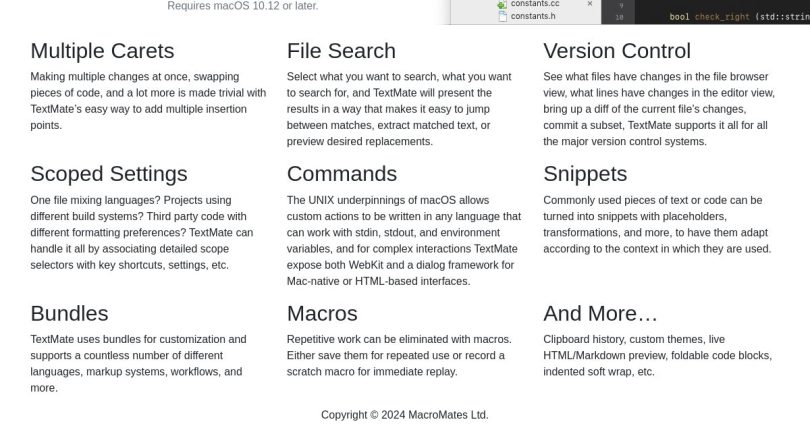
Task: Click the MacroMates Ltd. copyright notice
Action: tap(404, 415)
